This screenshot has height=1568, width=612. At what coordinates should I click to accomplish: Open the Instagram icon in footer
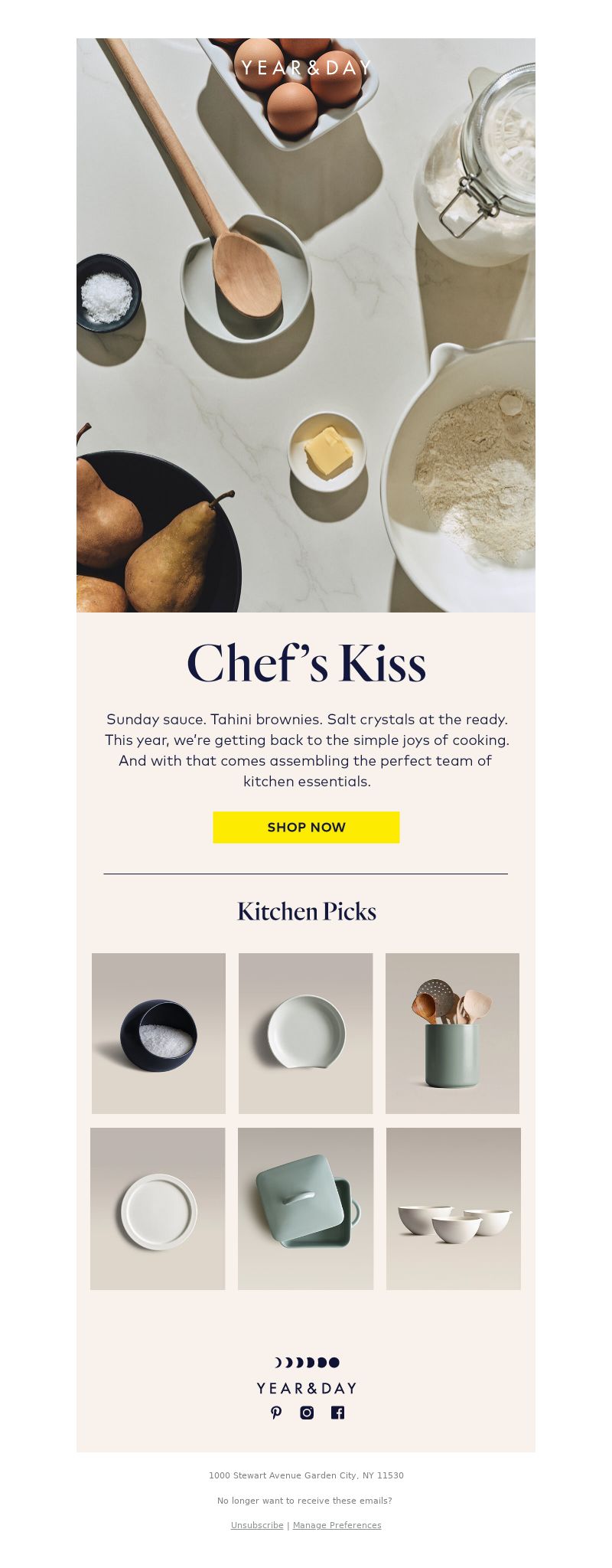click(x=307, y=1413)
